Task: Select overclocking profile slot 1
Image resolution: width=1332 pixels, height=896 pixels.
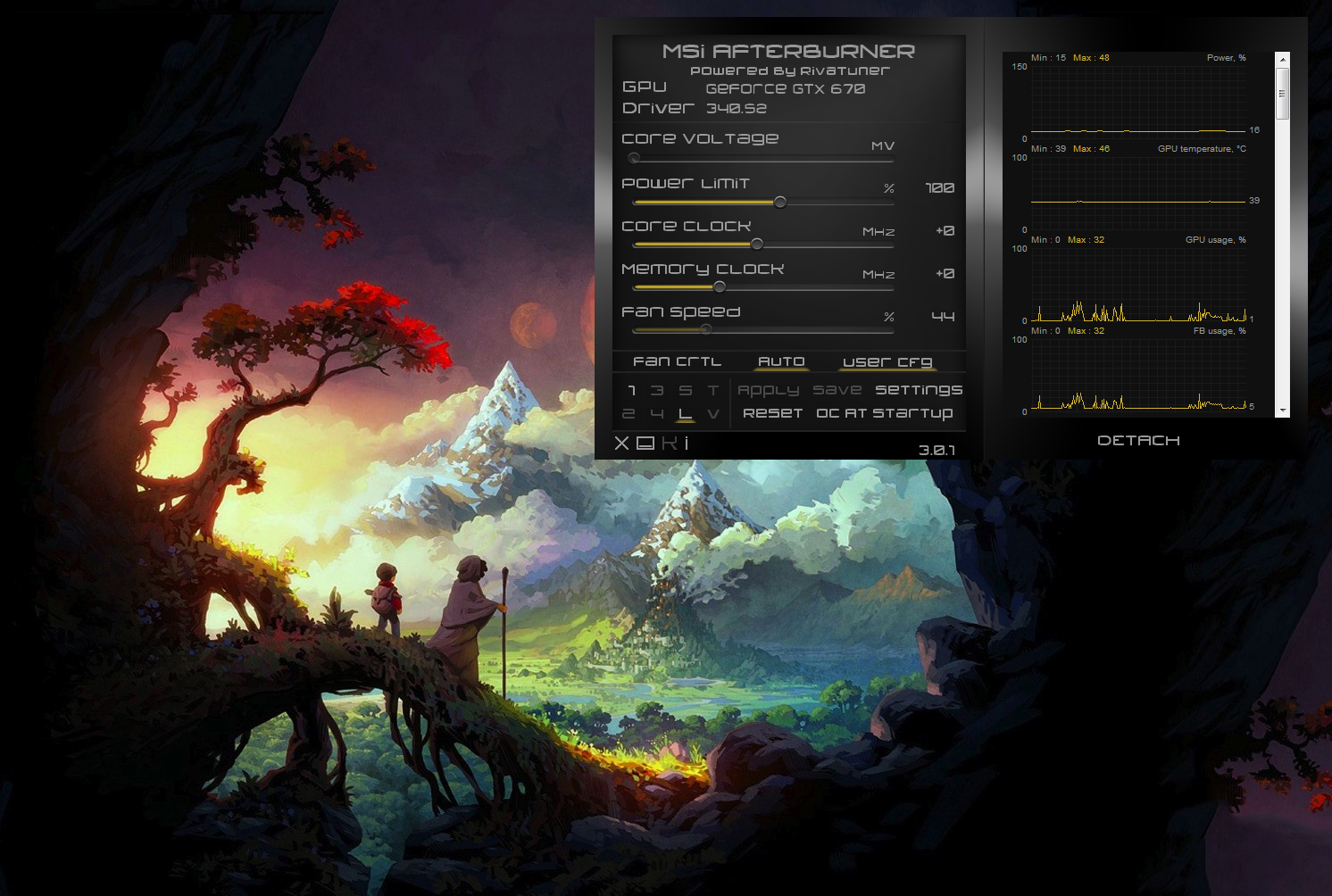Action: point(630,390)
